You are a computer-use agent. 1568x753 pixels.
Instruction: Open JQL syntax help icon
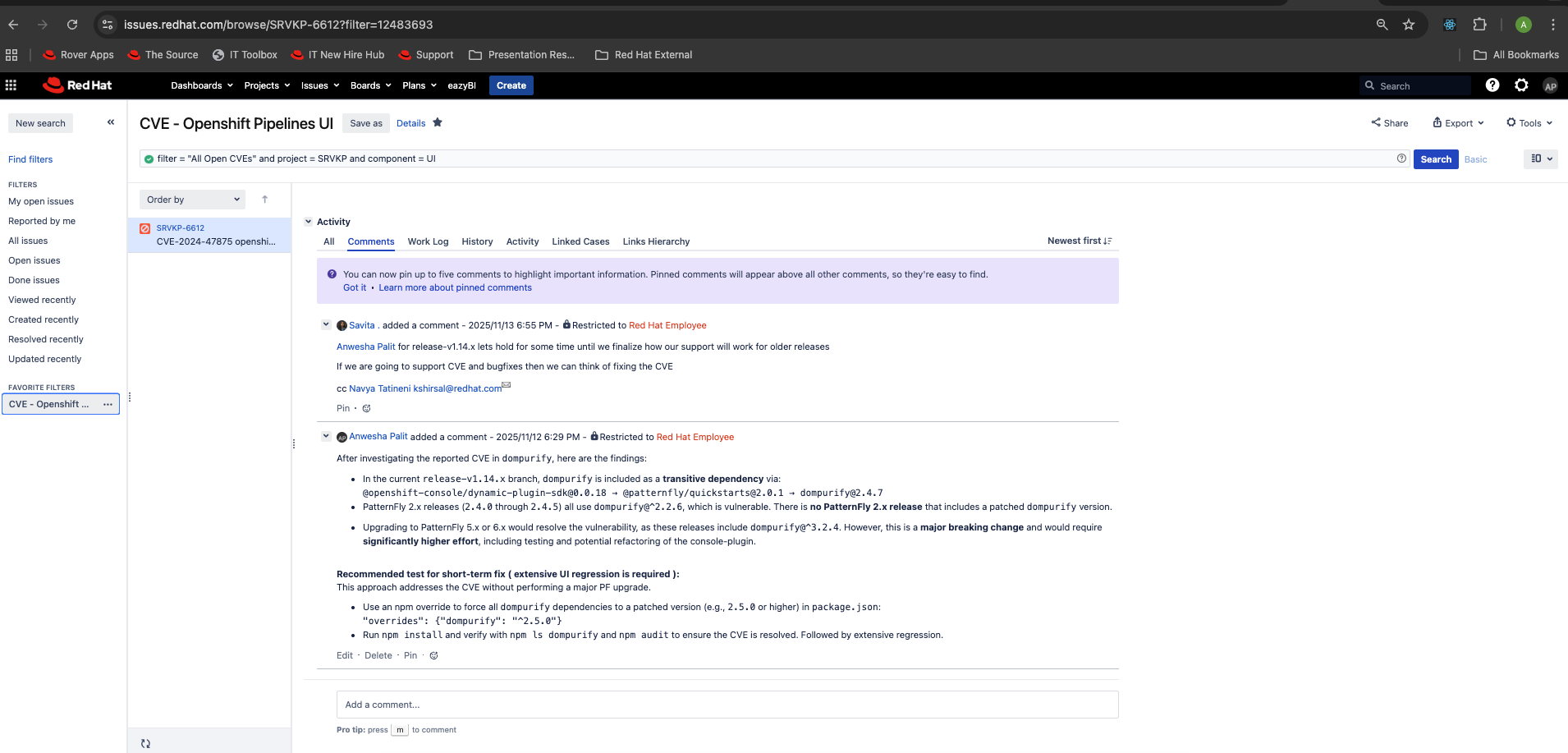click(1401, 158)
